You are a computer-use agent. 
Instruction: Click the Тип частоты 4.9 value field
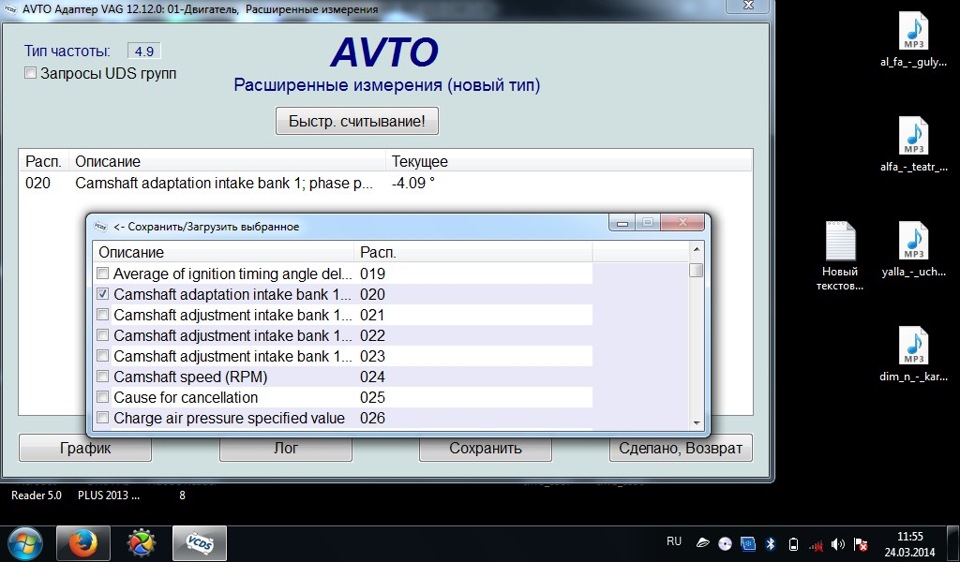(x=144, y=51)
